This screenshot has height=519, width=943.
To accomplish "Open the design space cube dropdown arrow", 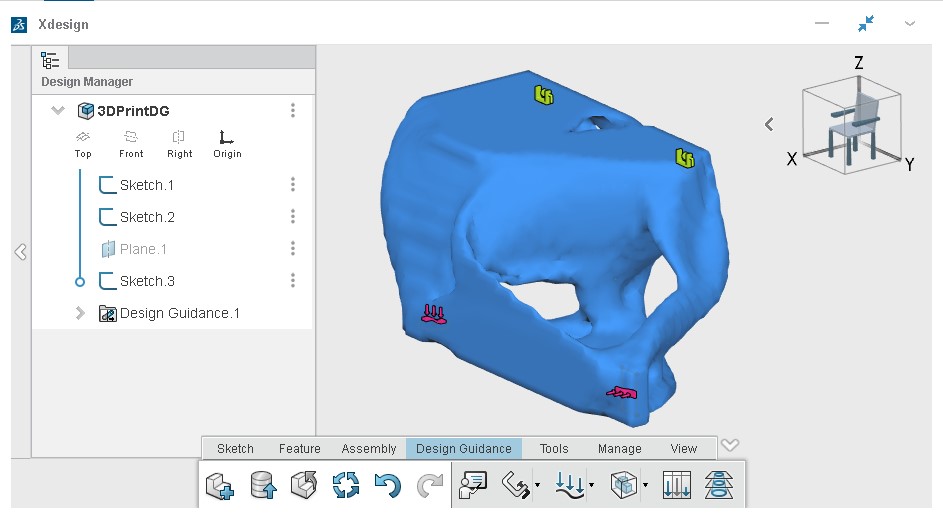I will click(x=645, y=485).
